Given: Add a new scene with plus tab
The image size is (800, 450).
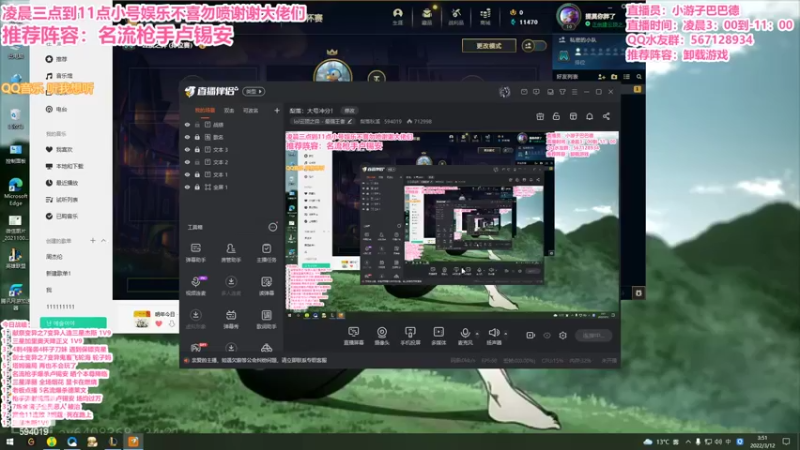Looking at the screenshot, I should [x=277, y=110].
